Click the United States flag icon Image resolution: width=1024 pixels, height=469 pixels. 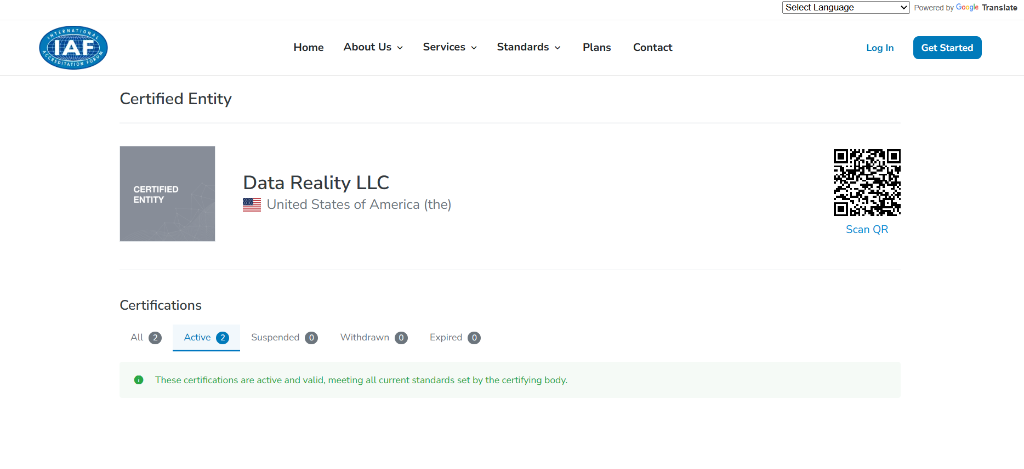[252, 205]
